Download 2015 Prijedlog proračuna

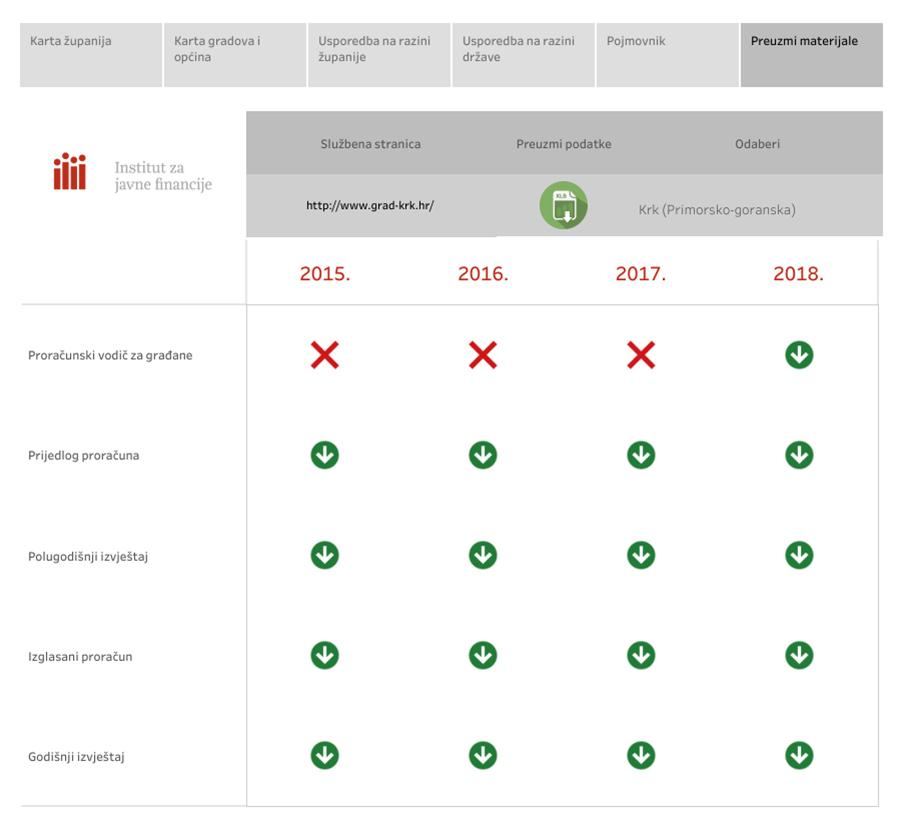(324, 455)
